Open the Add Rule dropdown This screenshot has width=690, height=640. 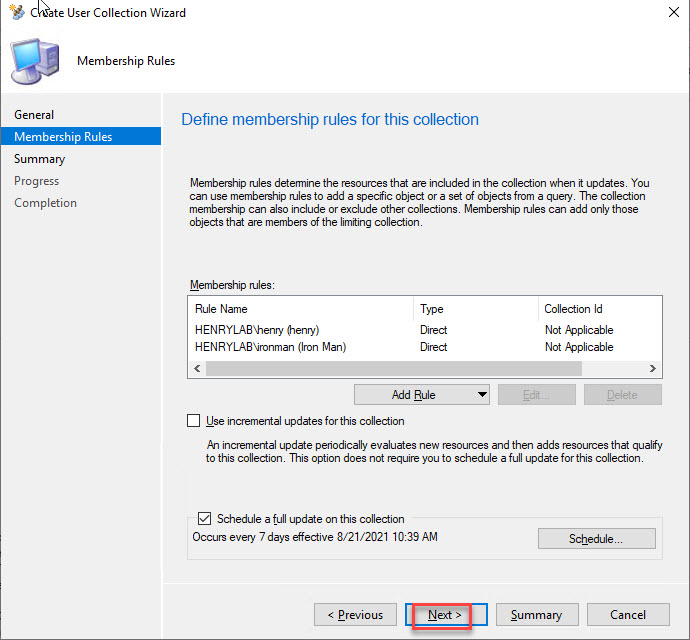421,395
